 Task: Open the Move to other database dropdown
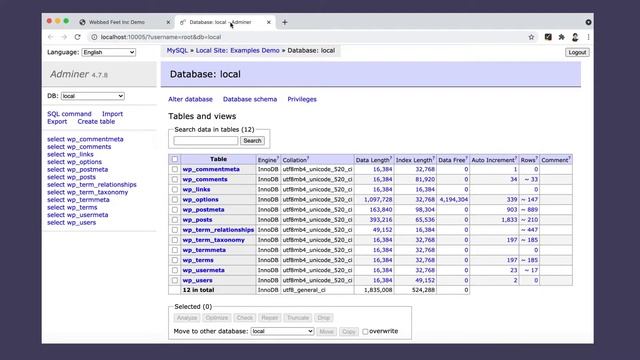[282, 331]
